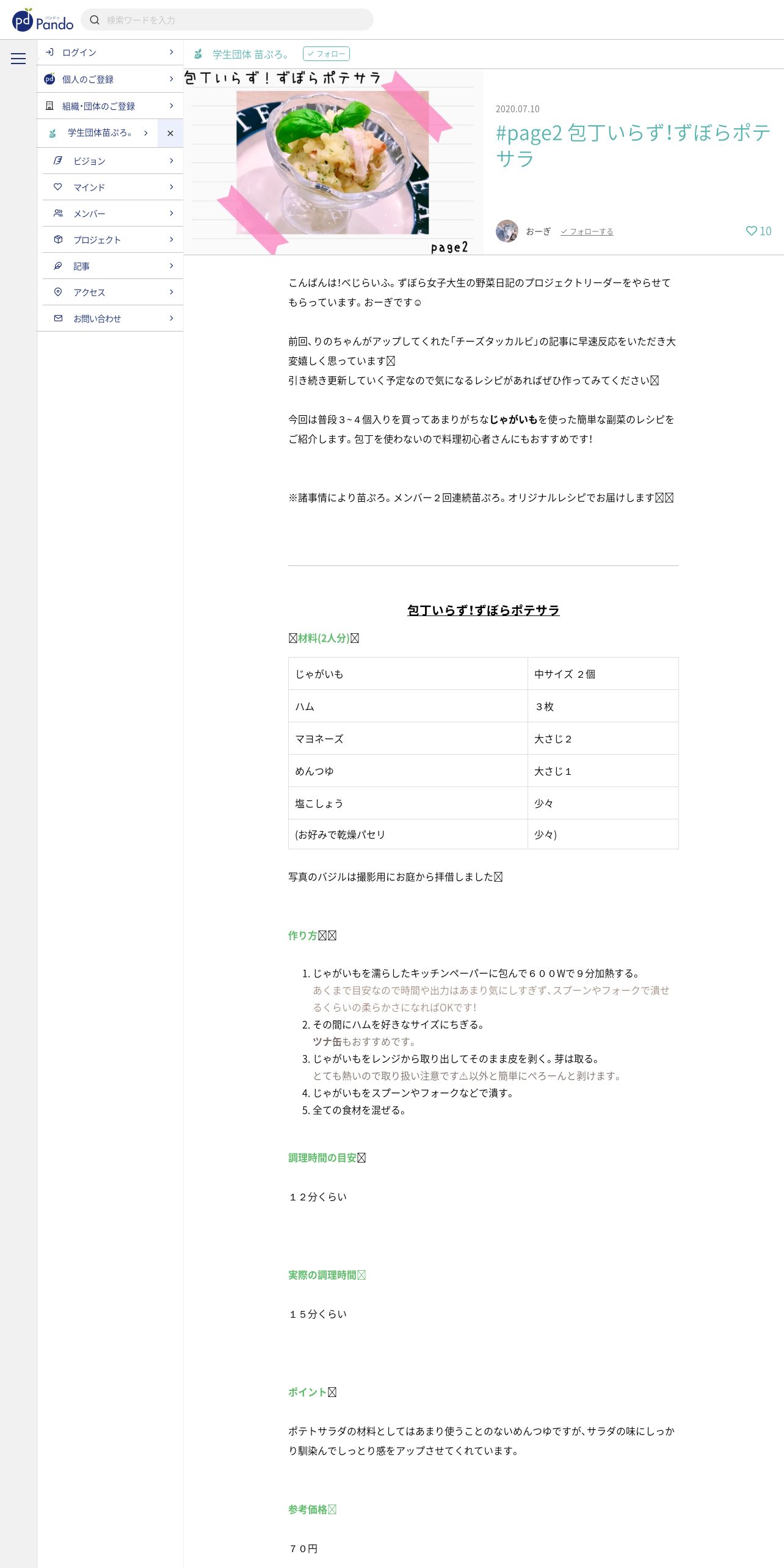
Task: Expand the プロジェクト chevron
Action: coord(172,239)
